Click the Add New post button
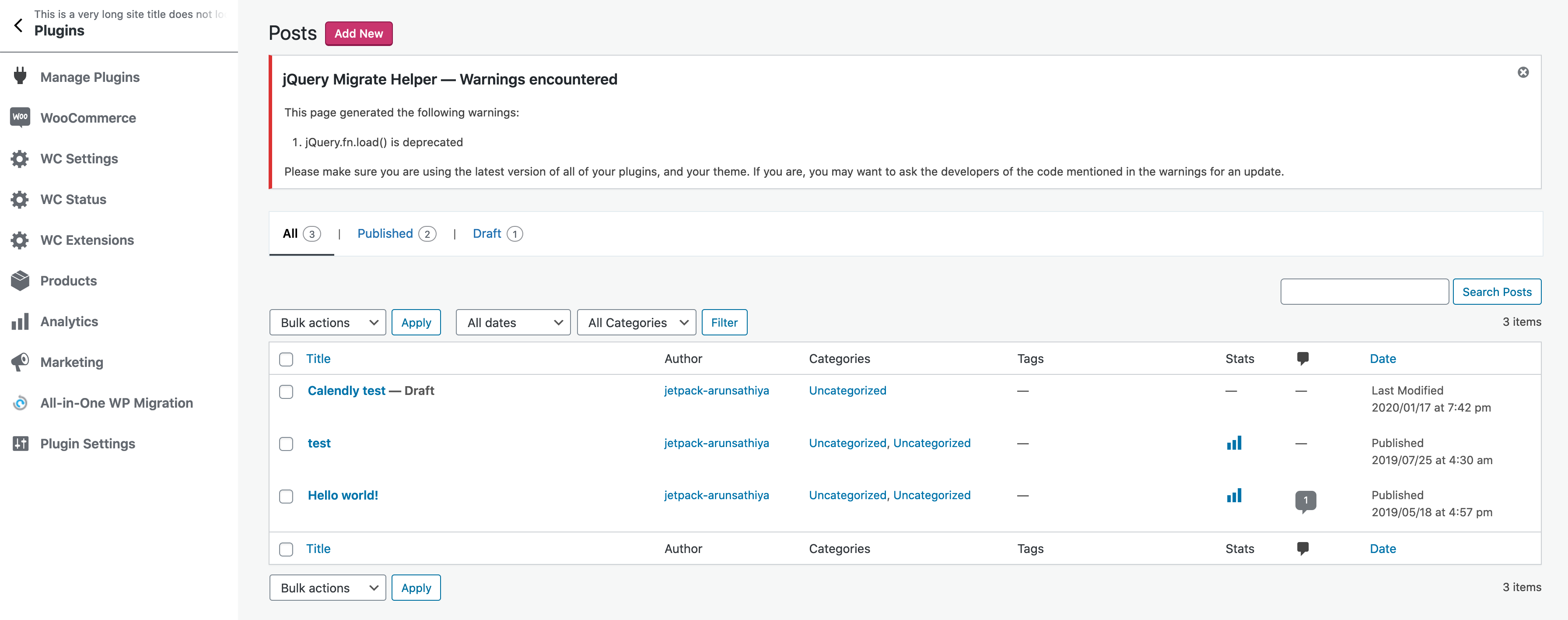This screenshot has width=1568, height=620. [358, 34]
